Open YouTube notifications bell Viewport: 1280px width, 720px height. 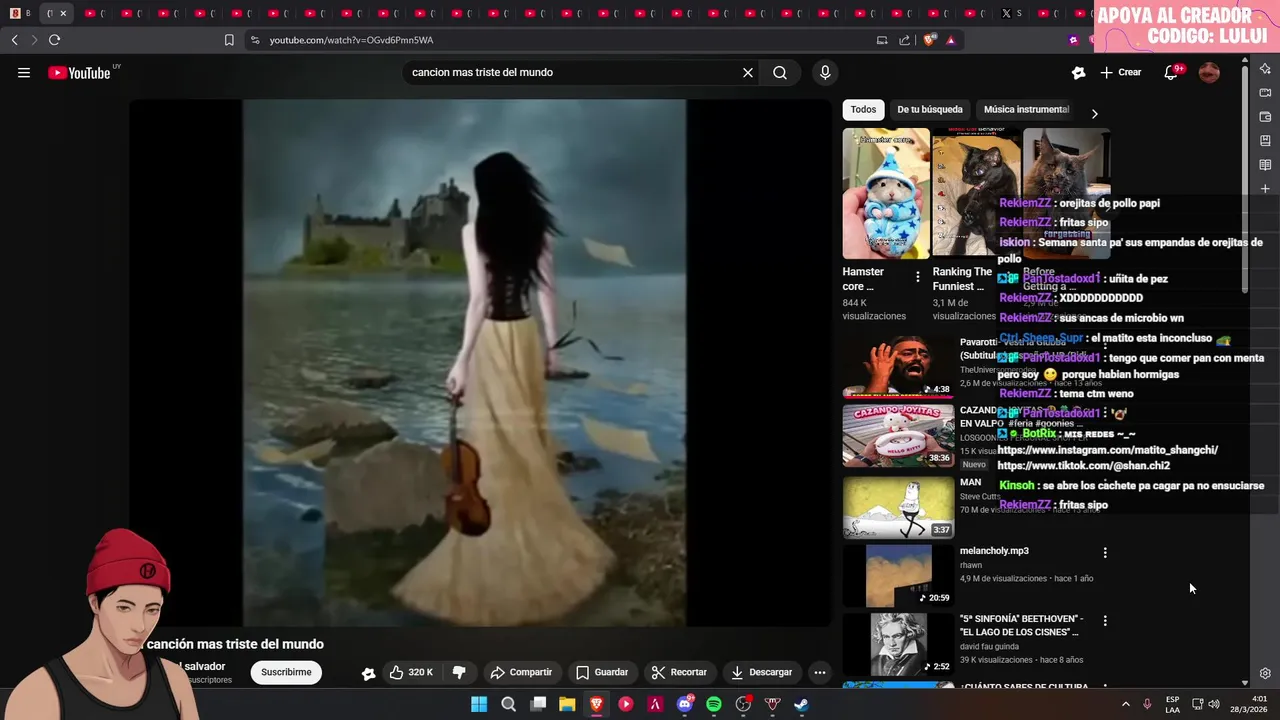[1171, 72]
